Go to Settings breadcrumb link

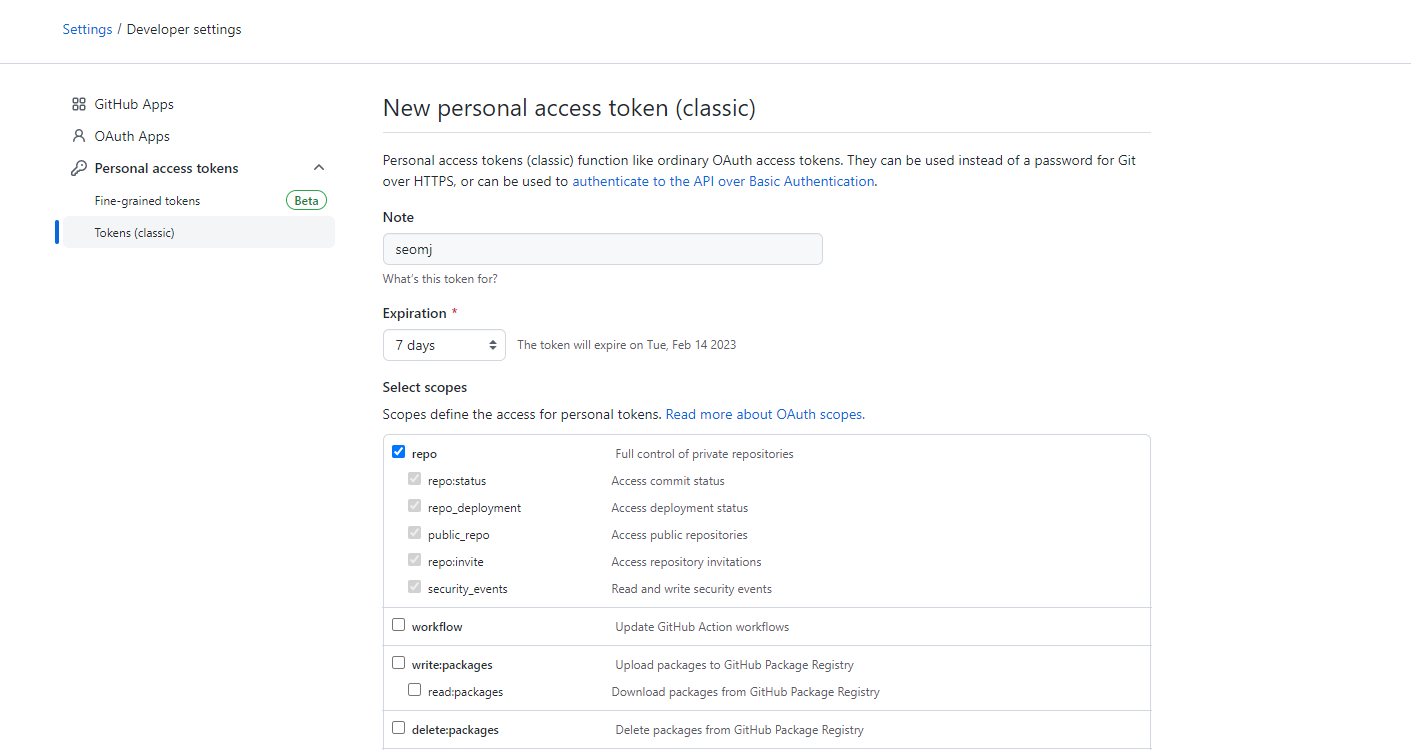point(87,29)
